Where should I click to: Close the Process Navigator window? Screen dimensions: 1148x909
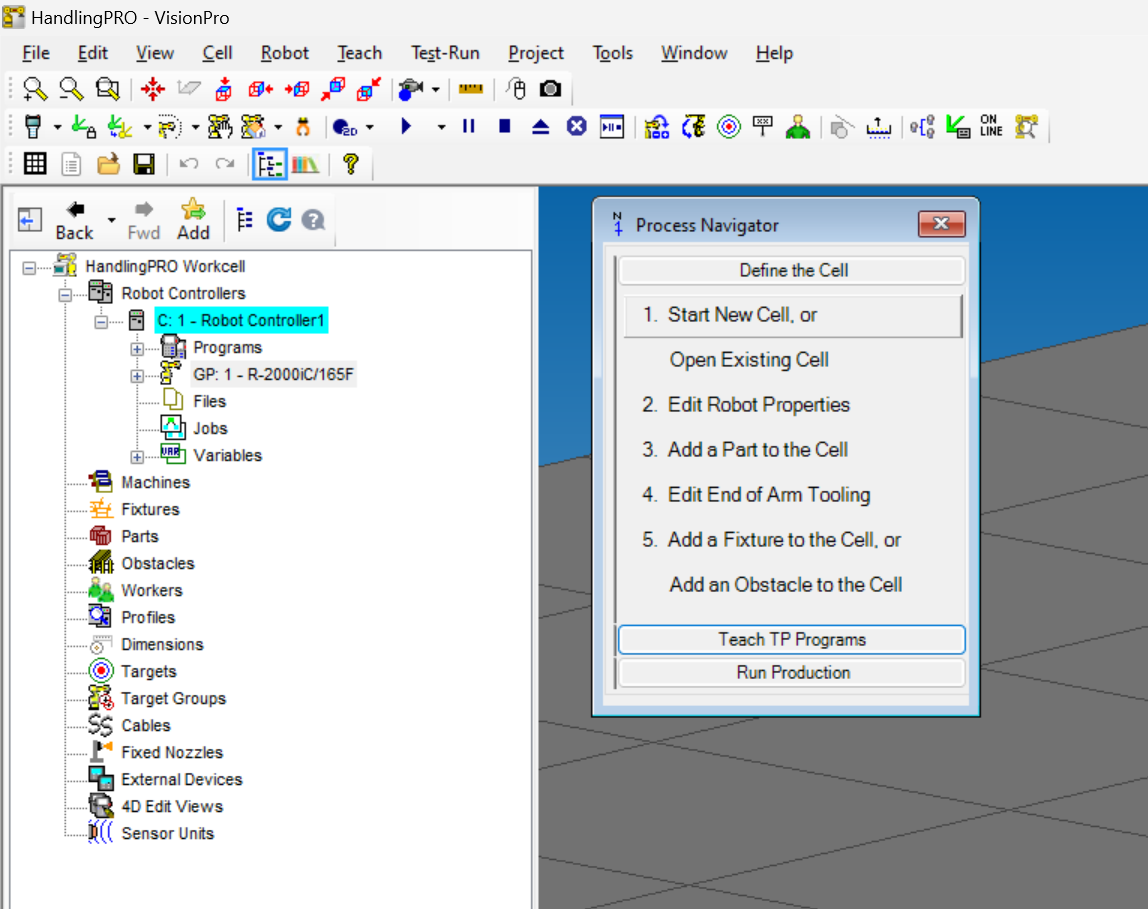[x=942, y=224]
